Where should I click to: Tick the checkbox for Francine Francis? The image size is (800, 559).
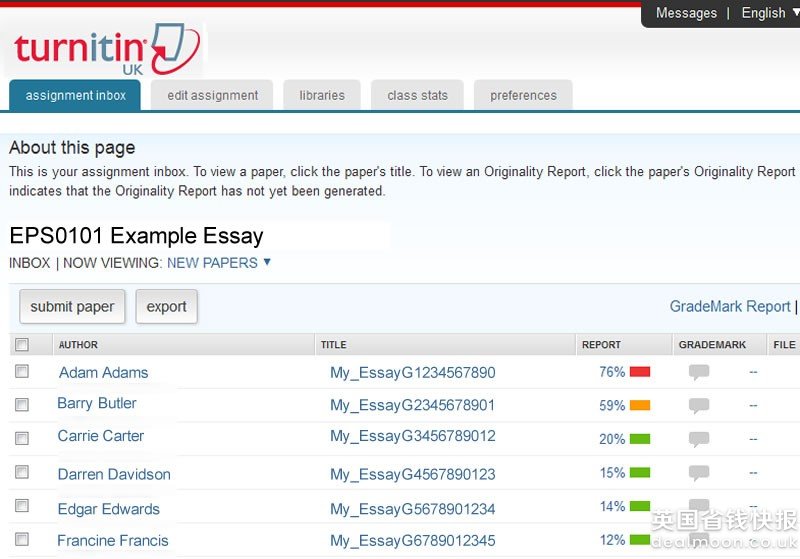click(22, 540)
